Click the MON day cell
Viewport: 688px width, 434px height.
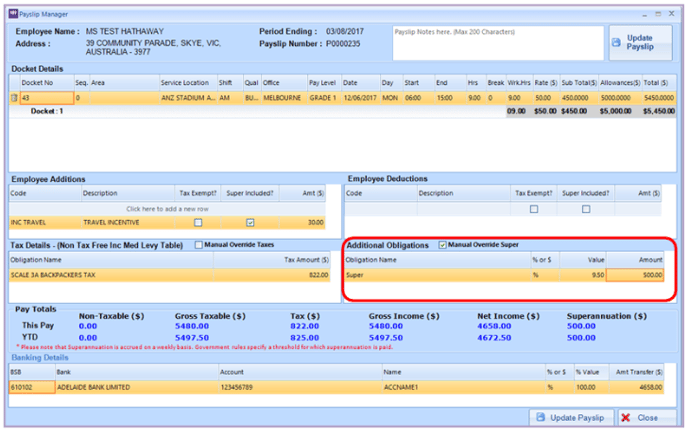391,98
